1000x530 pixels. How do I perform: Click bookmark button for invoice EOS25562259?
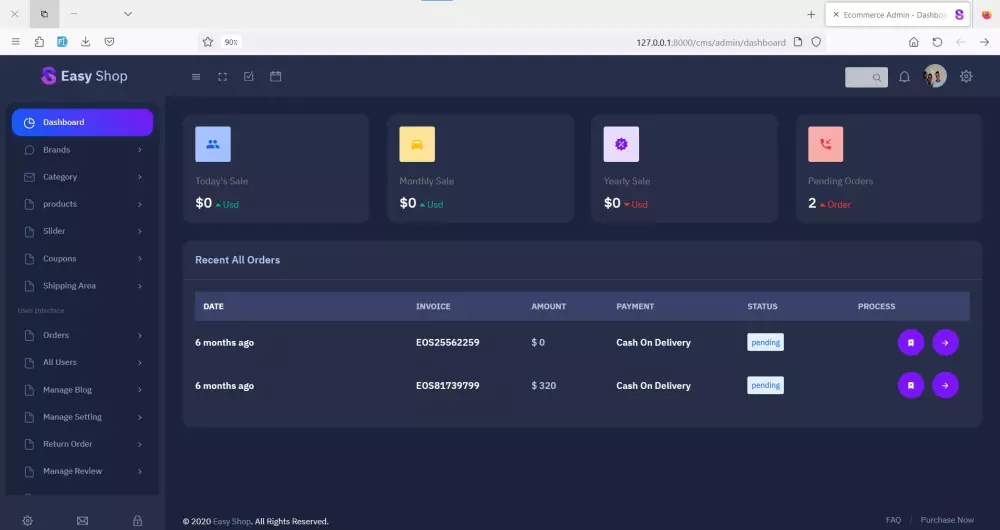(x=911, y=342)
